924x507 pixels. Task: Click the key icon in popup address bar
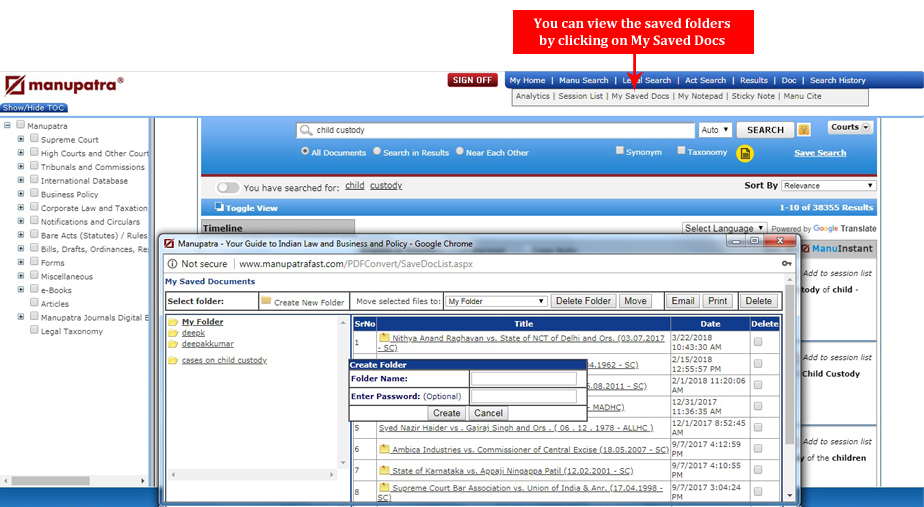(x=787, y=264)
